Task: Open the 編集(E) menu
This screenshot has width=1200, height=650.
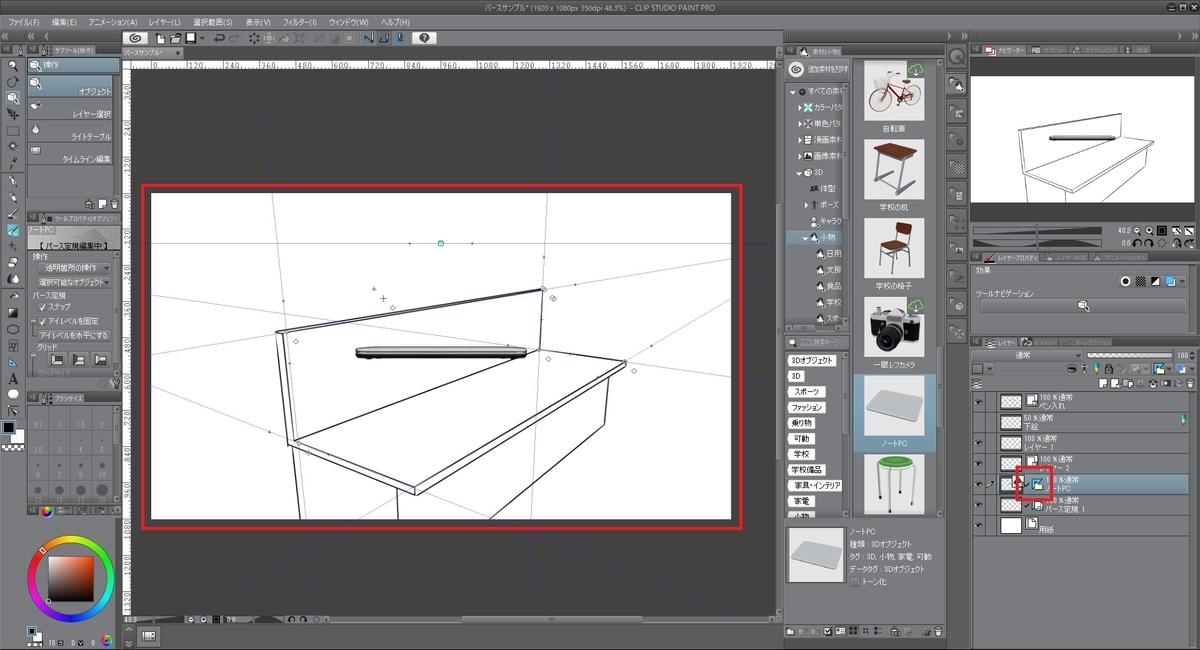Action: (x=64, y=21)
